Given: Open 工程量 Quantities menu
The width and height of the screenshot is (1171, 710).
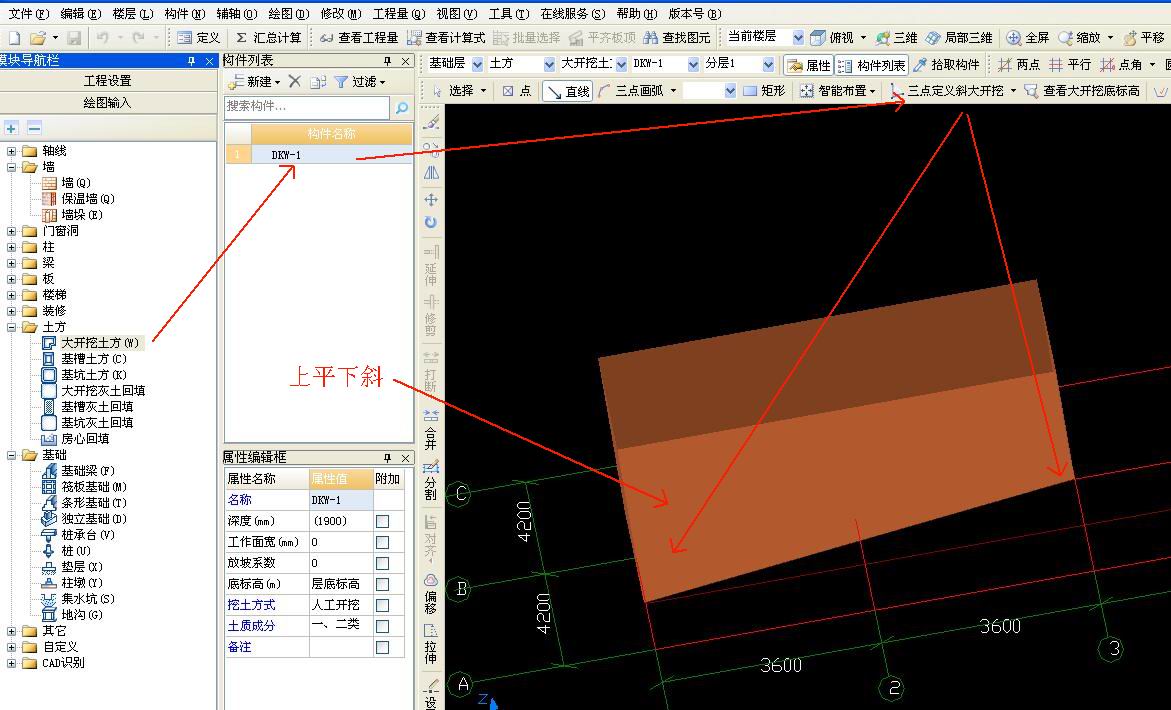Looking at the screenshot, I should 399,13.
